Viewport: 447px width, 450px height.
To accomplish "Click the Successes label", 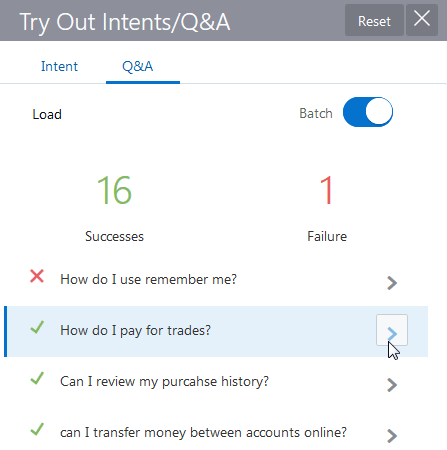I will (114, 236).
